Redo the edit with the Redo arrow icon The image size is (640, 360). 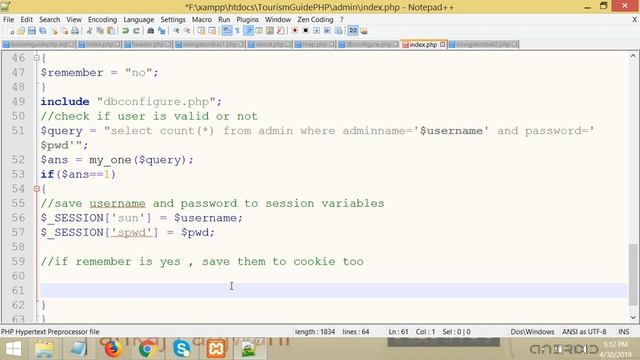136,31
